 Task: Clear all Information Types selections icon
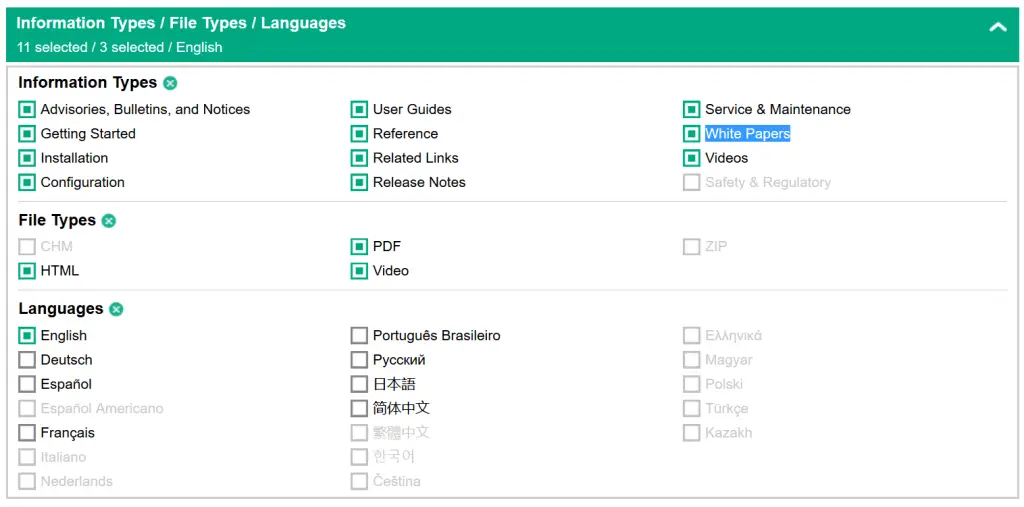[x=170, y=84]
